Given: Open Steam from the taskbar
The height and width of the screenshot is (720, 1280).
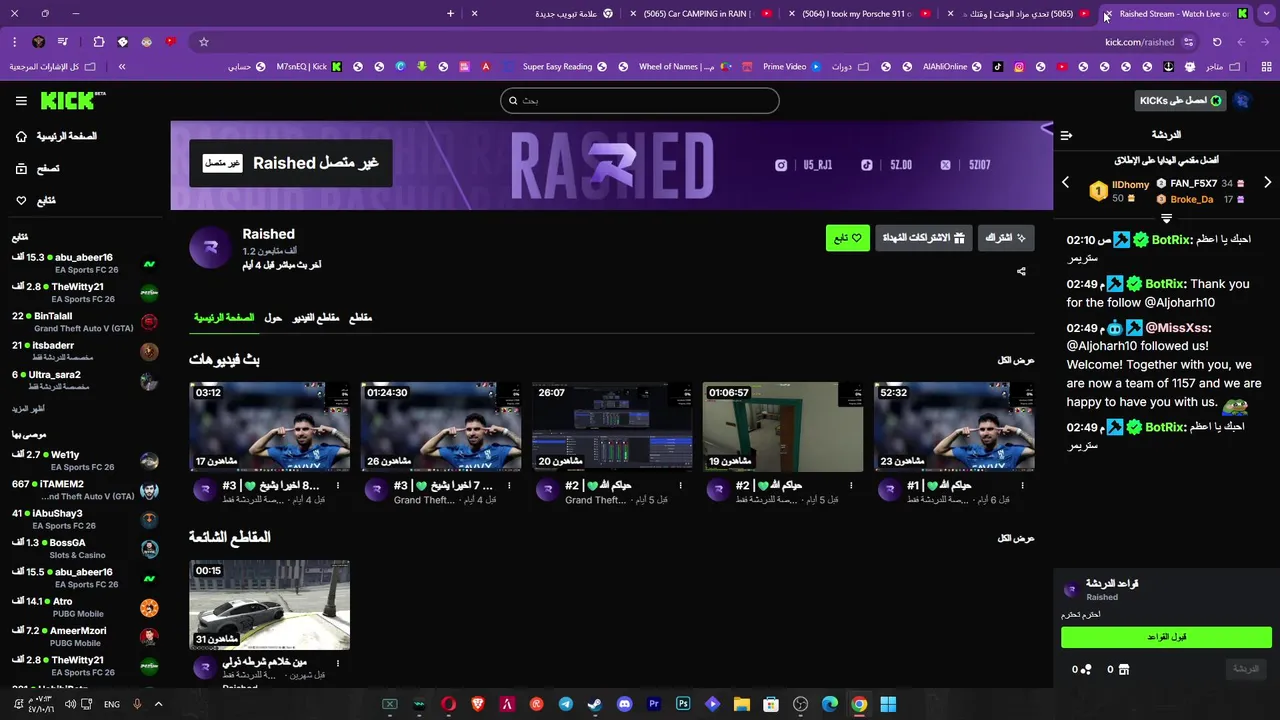Looking at the screenshot, I should [x=595, y=704].
